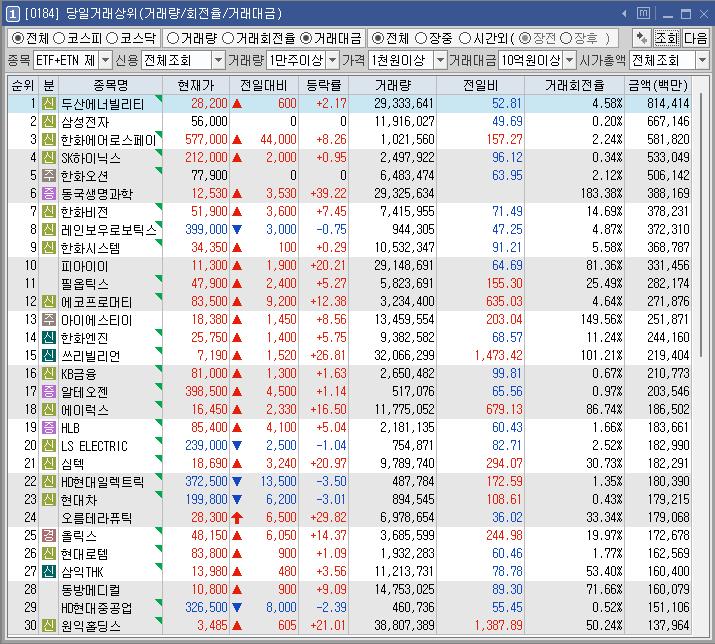Viewport: 715px width, 644px height.
Task: Select the 코스닥 radio button
Action: point(112,38)
